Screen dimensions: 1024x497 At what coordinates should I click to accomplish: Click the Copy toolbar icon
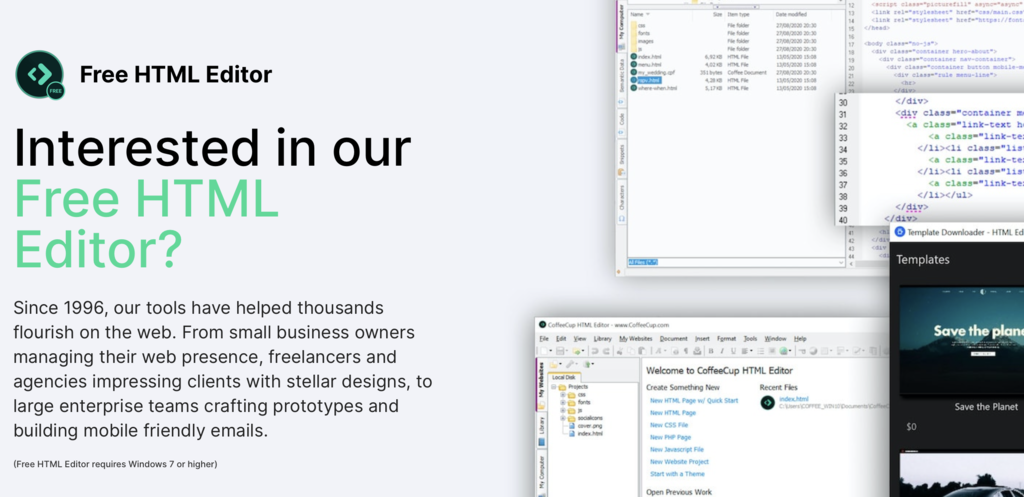click(631, 351)
